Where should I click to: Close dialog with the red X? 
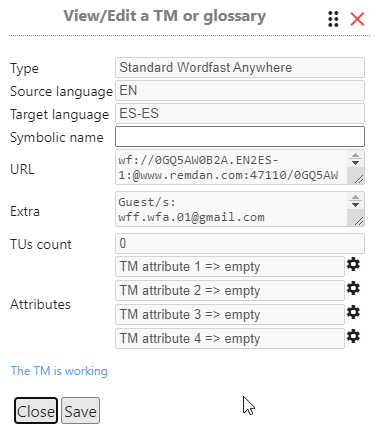357,19
